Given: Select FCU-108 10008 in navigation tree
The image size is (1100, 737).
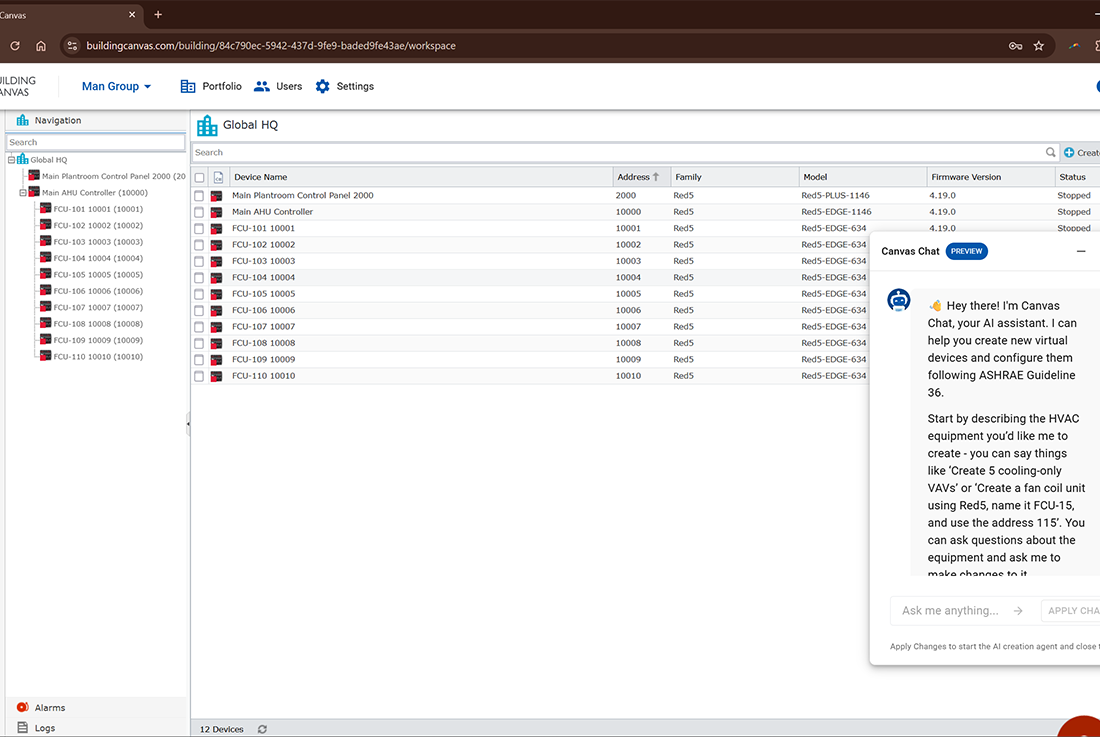Looking at the screenshot, I should pos(97,324).
